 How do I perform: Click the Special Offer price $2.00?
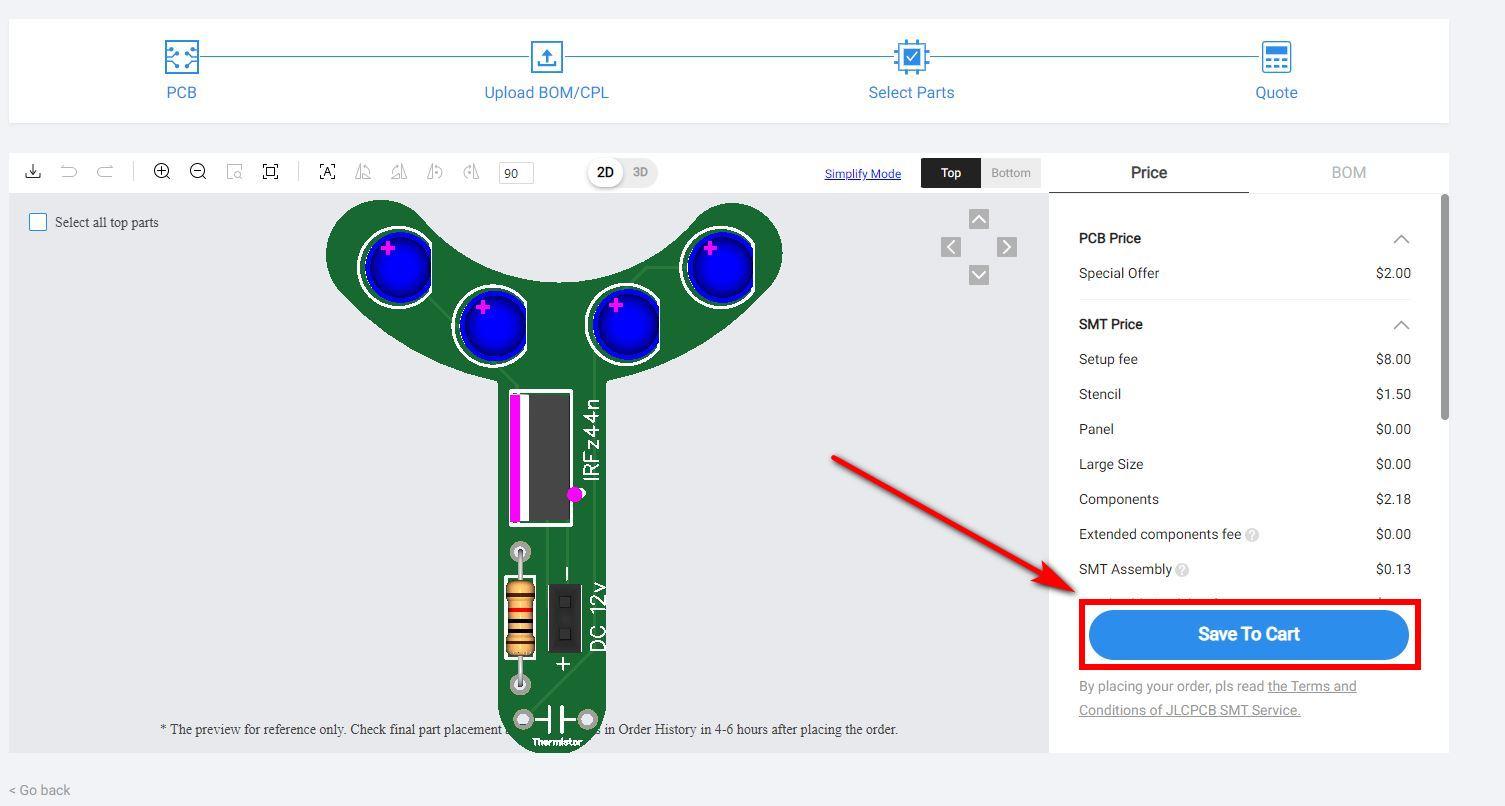(1393, 273)
